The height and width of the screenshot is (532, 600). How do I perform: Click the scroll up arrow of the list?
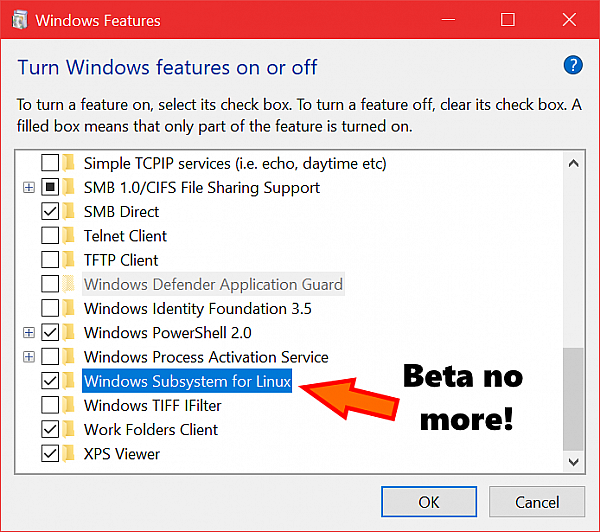tap(573, 163)
